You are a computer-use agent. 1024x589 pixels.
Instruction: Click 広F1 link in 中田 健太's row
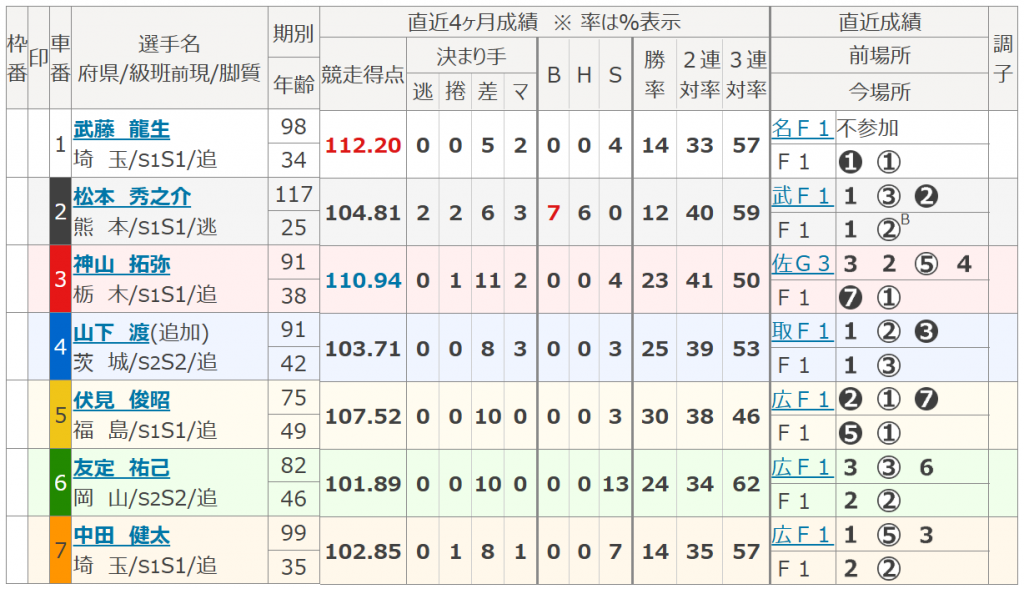pyautogui.click(x=801, y=535)
